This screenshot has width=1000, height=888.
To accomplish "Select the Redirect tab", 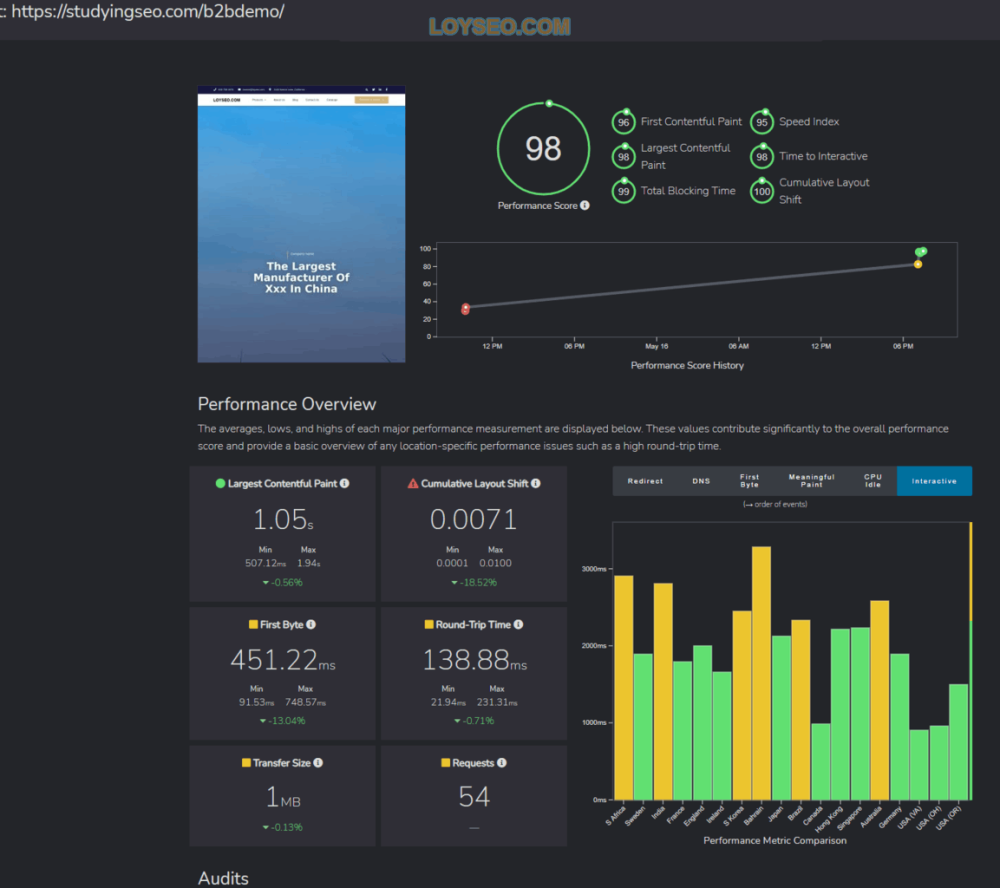I will (x=645, y=481).
